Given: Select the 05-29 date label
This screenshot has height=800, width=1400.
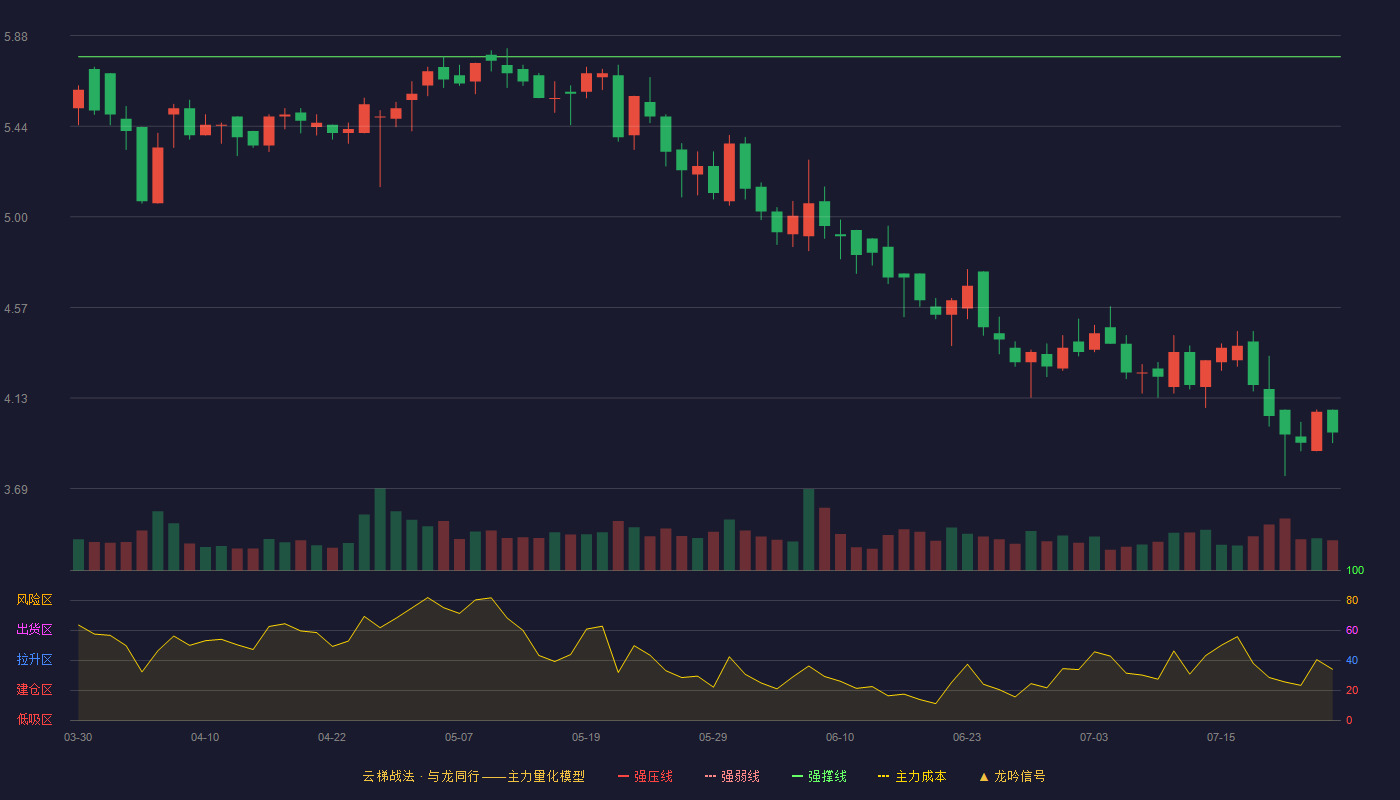Looking at the screenshot, I should 713,737.
